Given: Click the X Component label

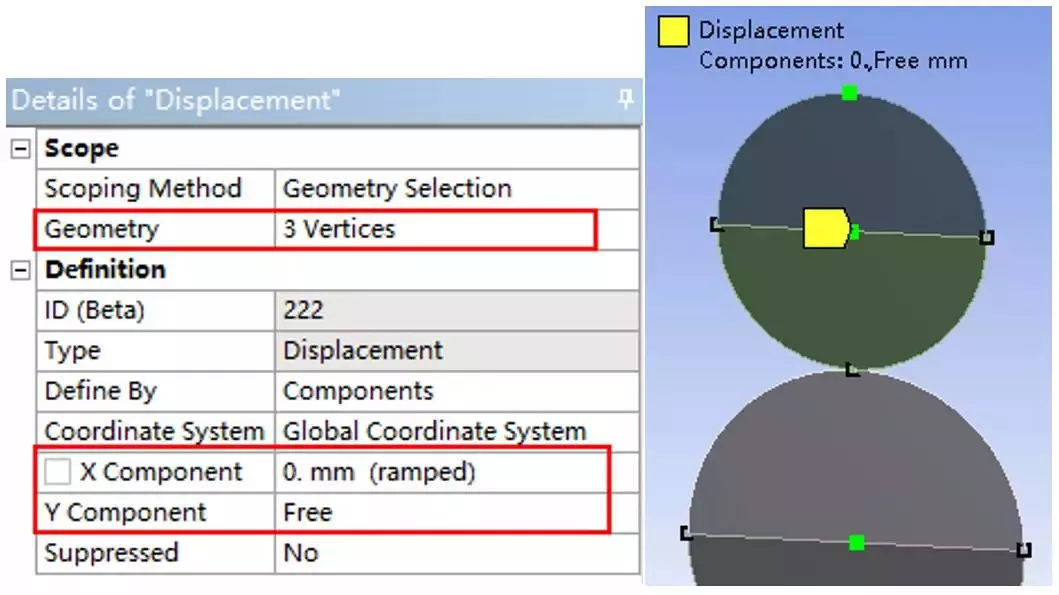Looking at the screenshot, I should (x=161, y=471).
